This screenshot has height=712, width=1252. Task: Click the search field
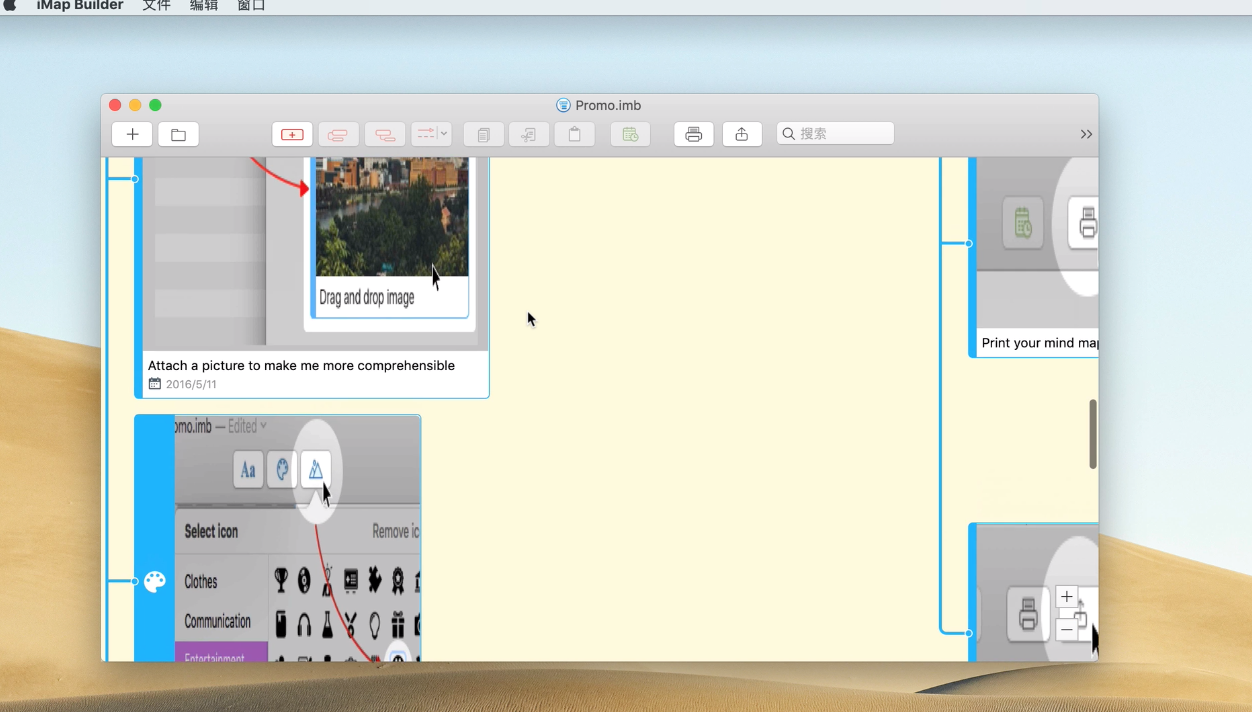pos(835,134)
